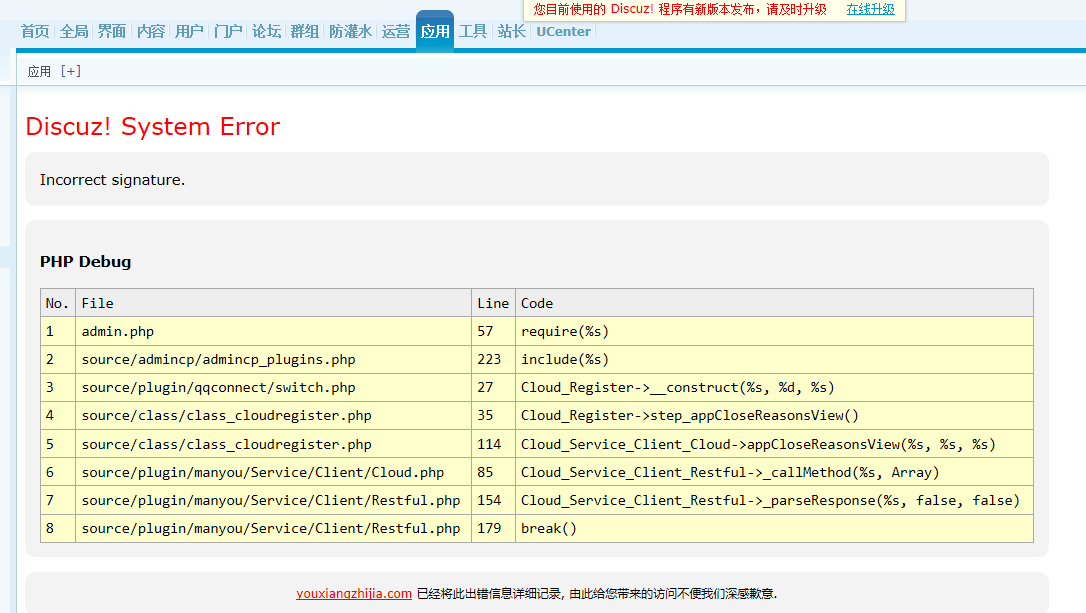Screen dimensions: 1086x613
Task: Select 'source/admincp/admincp_plugins.php' file cell
Action: click(x=273, y=359)
